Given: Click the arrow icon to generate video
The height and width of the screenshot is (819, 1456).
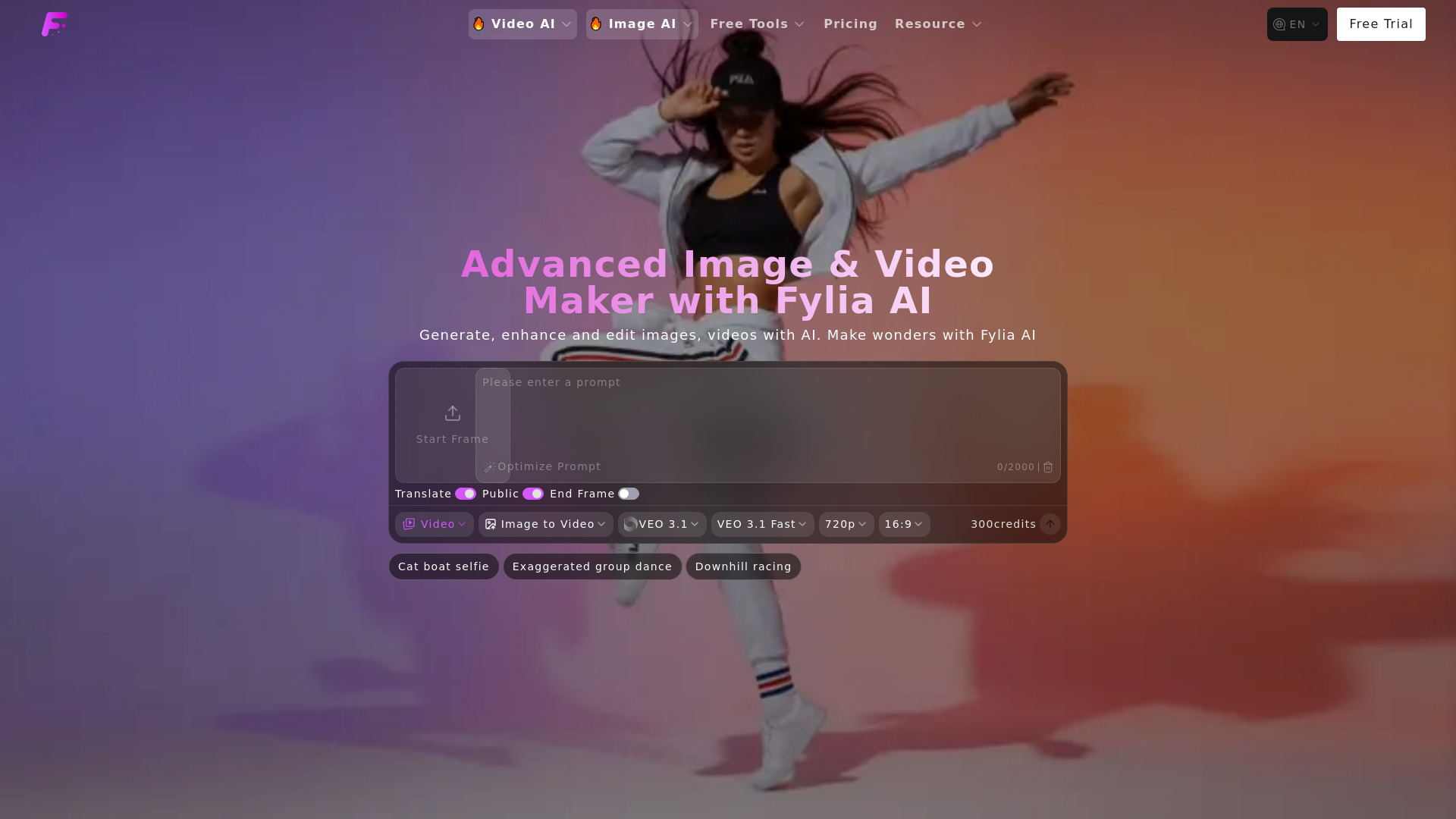Looking at the screenshot, I should pos(1050,524).
